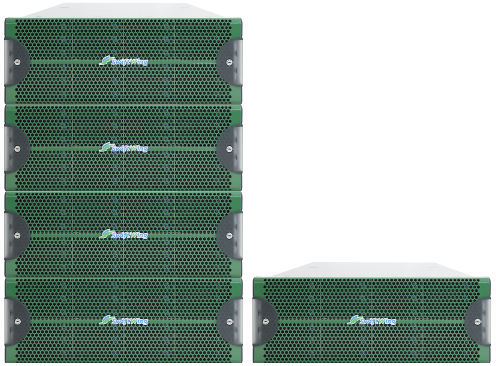Click the SwiftWing logo on the third stacked unit
Image resolution: width=496 pixels, height=366 pixels.
(123, 234)
